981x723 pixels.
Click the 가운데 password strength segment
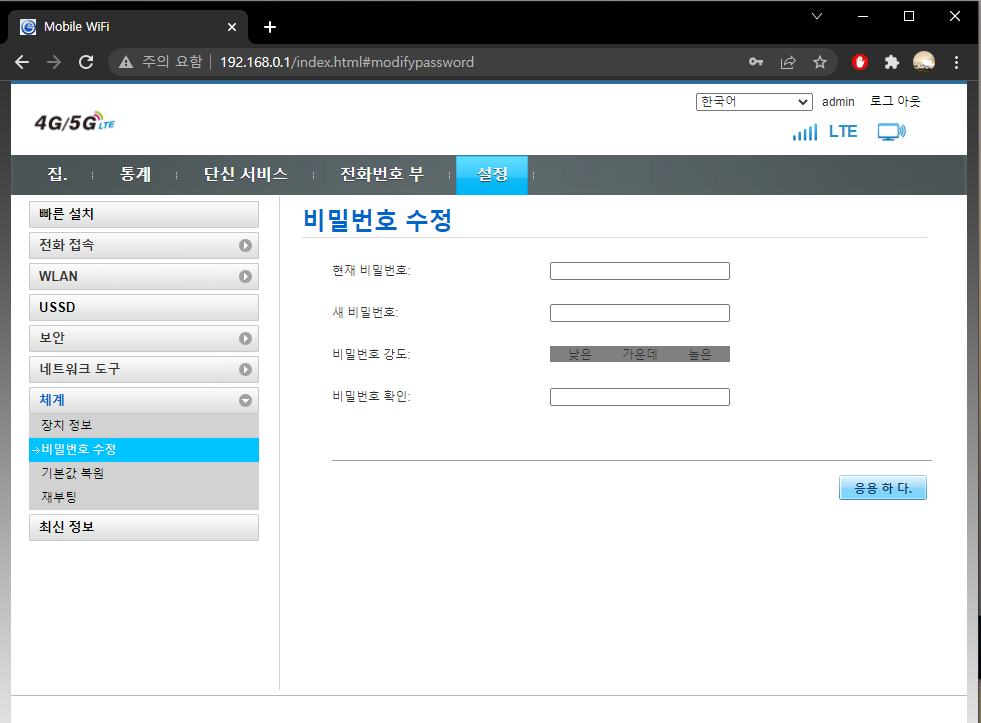[x=639, y=355]
